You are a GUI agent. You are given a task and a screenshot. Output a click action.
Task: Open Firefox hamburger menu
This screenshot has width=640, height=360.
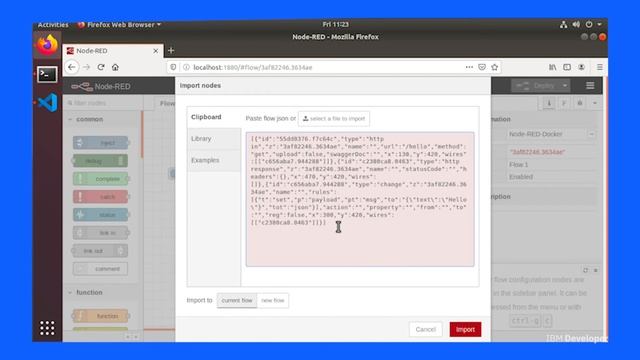click(x=600, y=67)
